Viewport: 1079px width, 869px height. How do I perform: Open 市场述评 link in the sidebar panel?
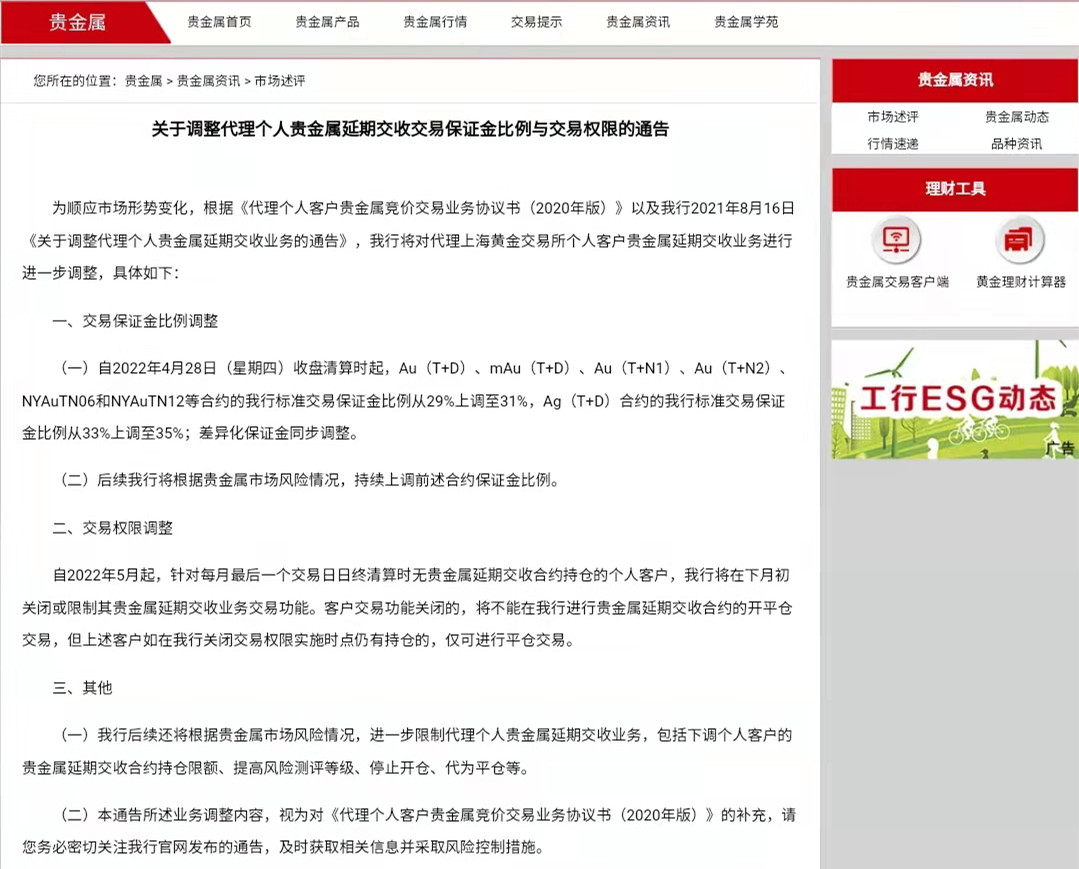point(892,117)
